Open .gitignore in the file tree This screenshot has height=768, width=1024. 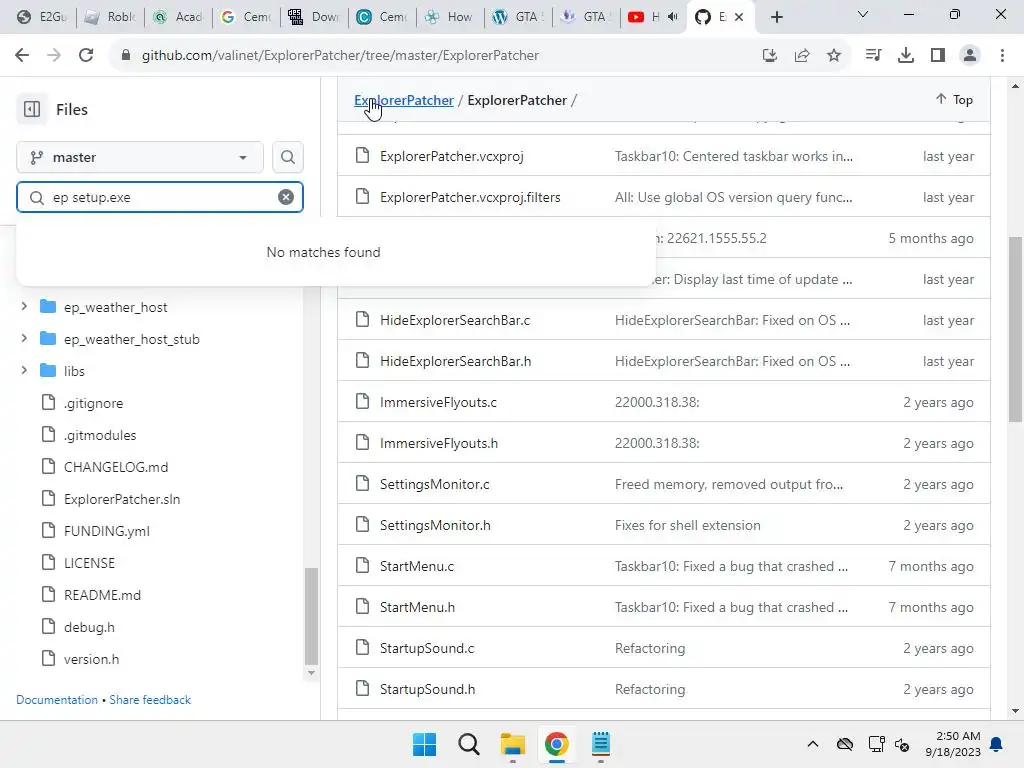(x=93, y=403)
